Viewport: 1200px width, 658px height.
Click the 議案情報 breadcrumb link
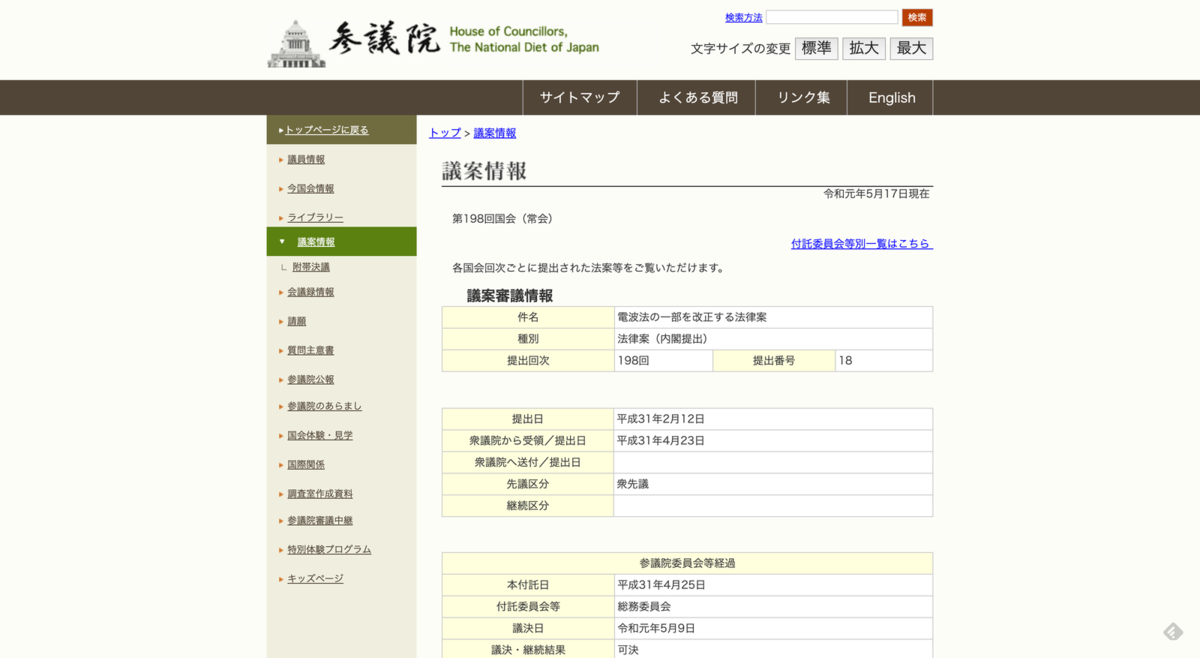coord(495,133)
